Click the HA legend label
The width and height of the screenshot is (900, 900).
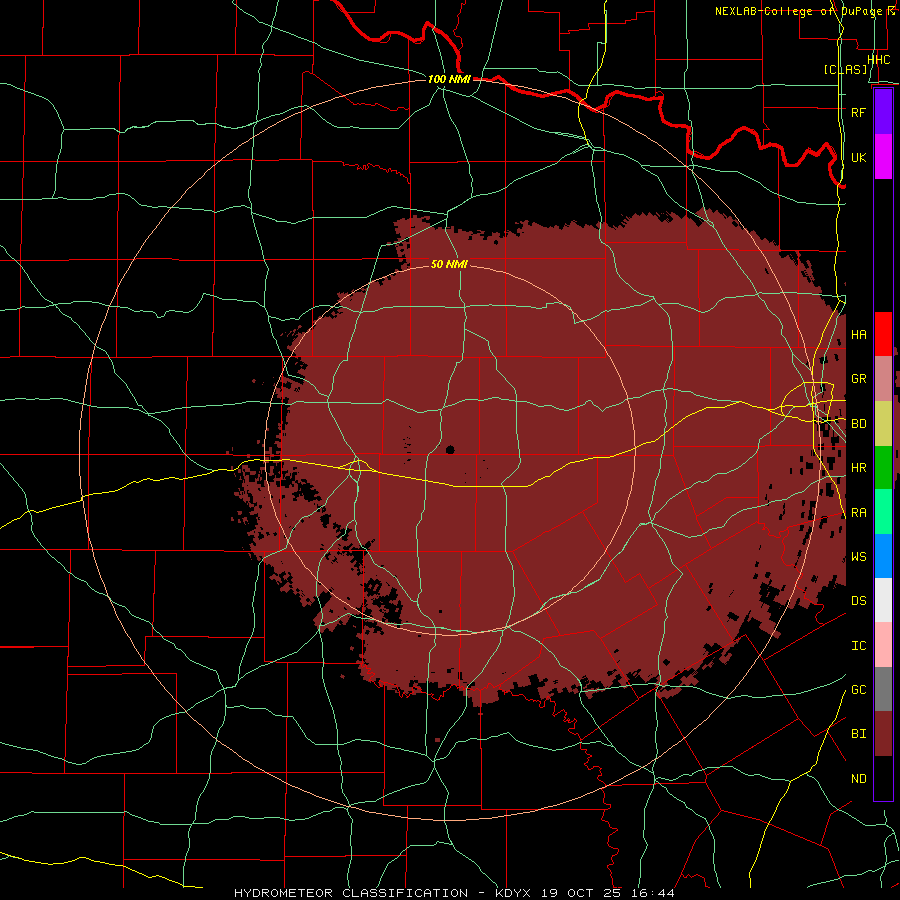coord(858,334)
